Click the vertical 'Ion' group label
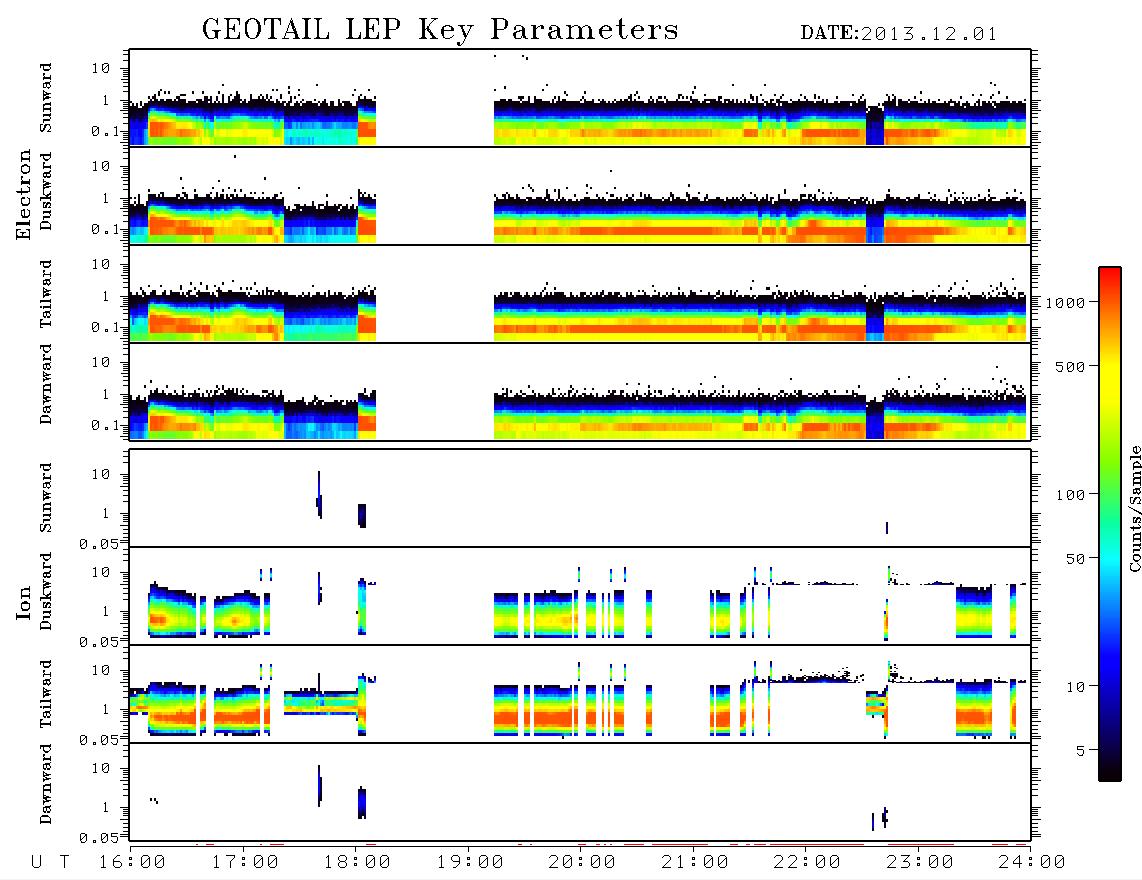 [x=24, y=602]
